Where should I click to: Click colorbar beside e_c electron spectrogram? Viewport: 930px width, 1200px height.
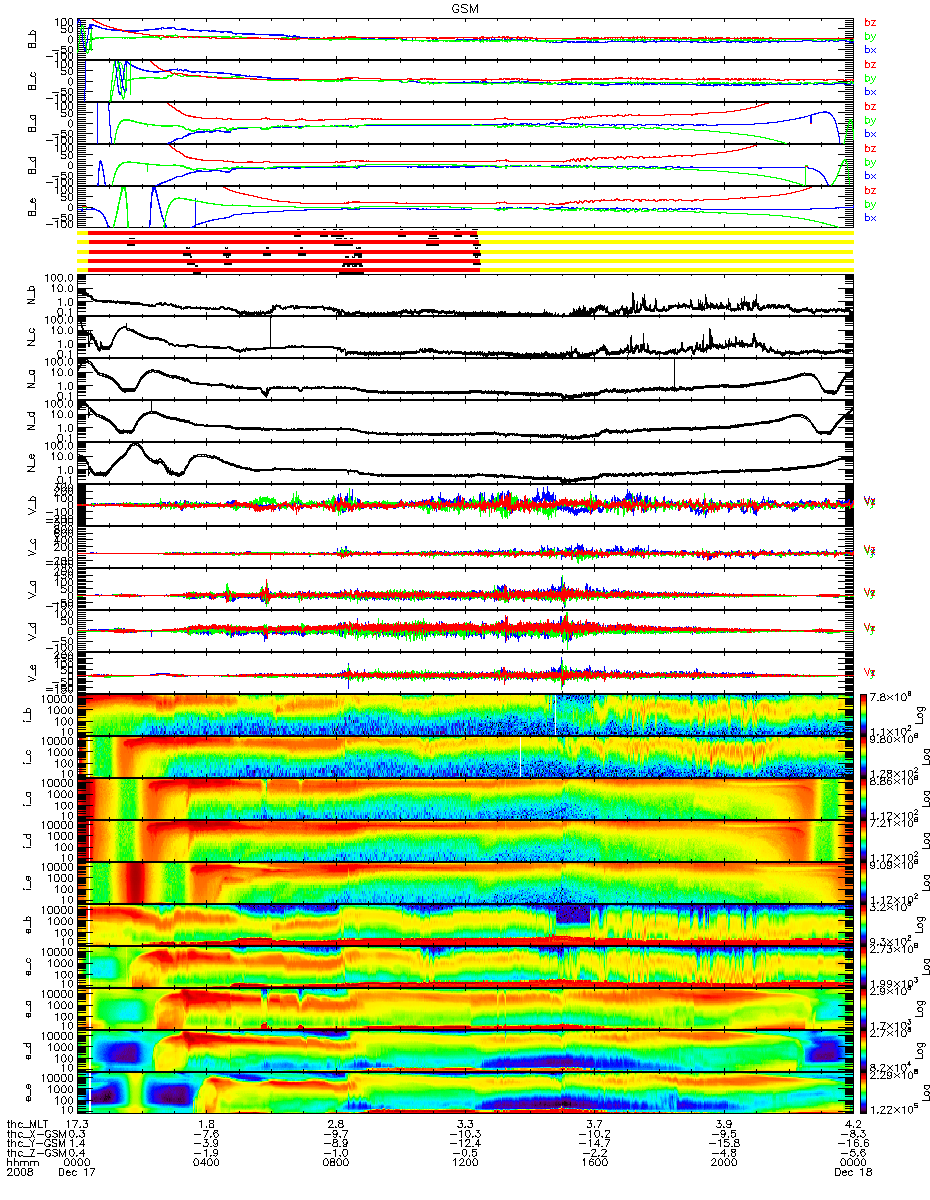click(x=865, y=966)
